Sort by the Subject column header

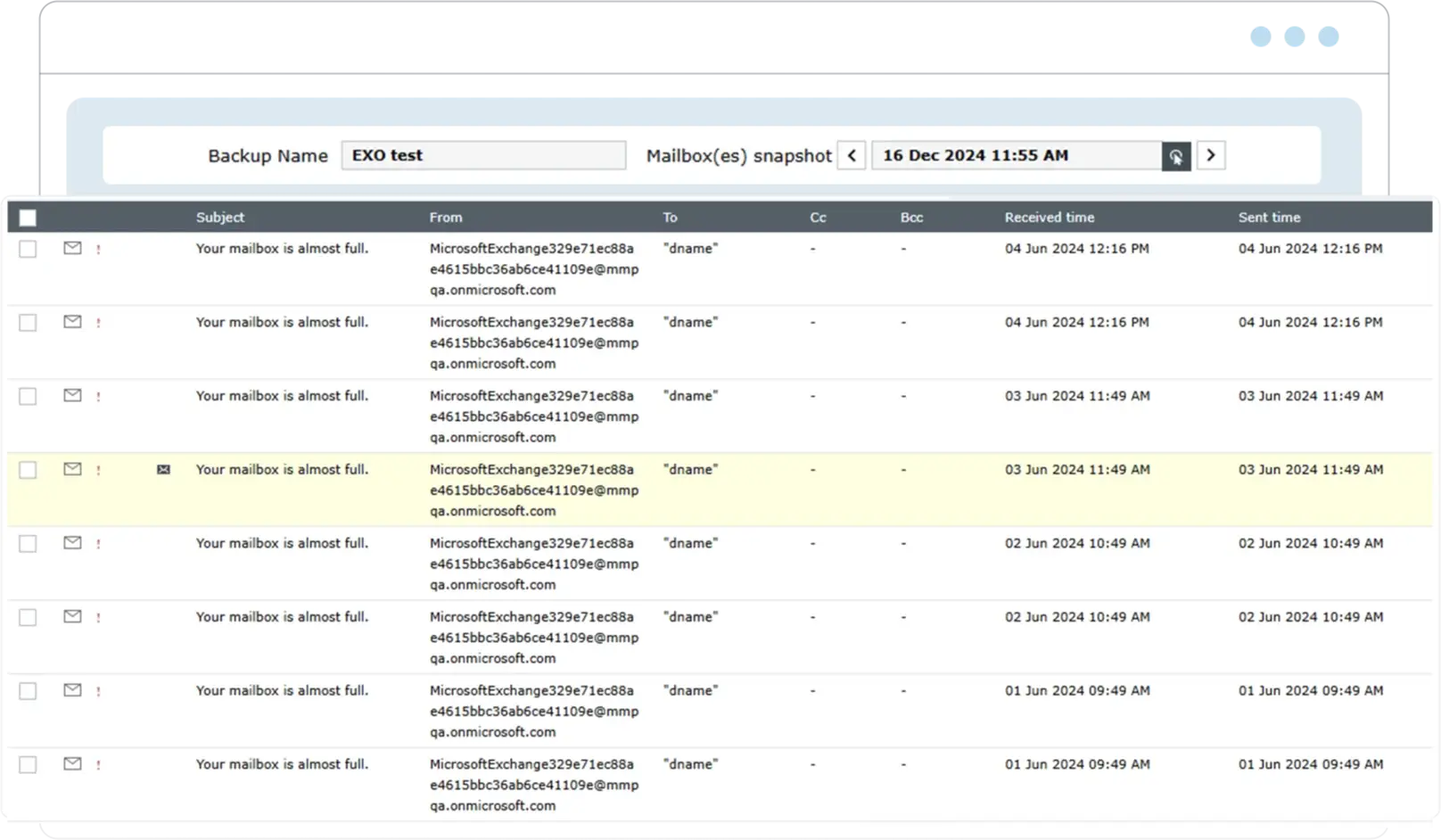219,217
